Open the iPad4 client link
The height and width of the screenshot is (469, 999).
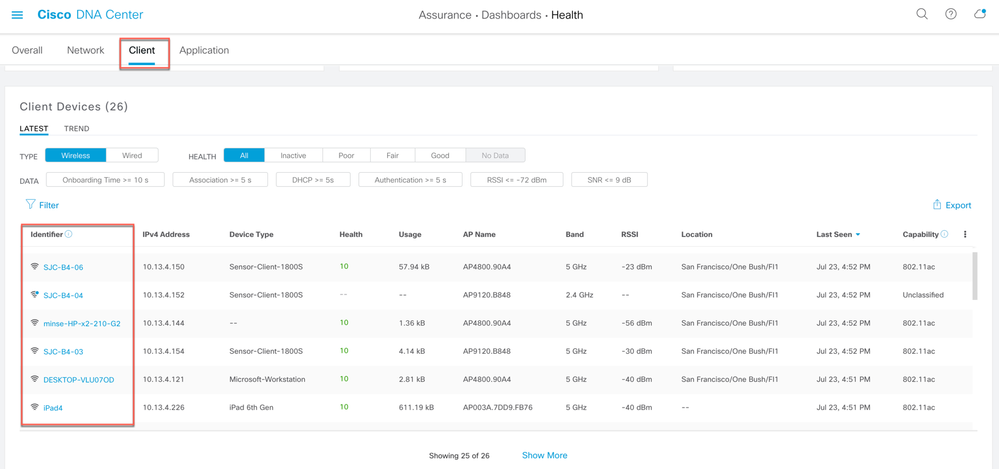(53, 408)
